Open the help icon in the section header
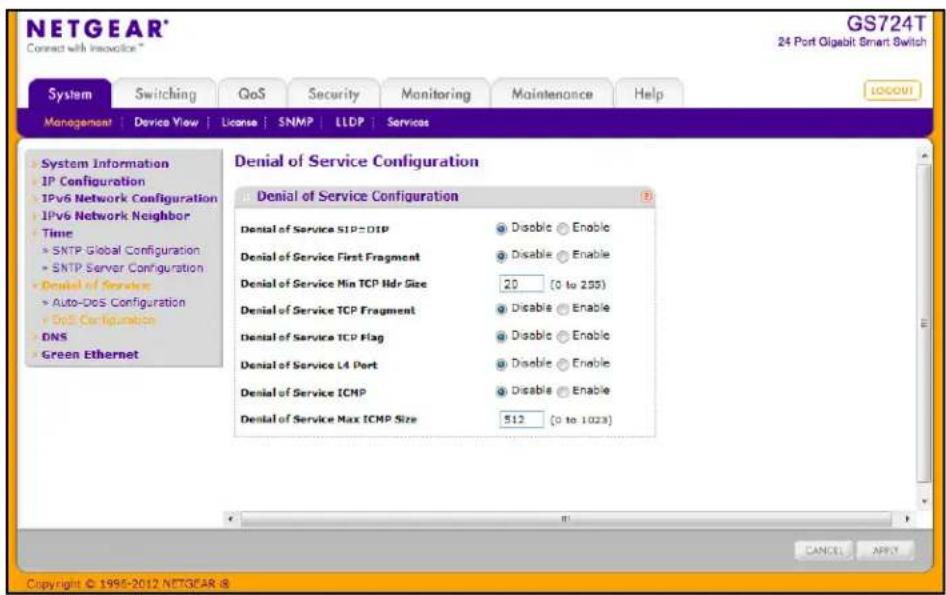Image resolution: width=946 pixels, height=595 pixels. pyautogui.click(x=646, y=196)
